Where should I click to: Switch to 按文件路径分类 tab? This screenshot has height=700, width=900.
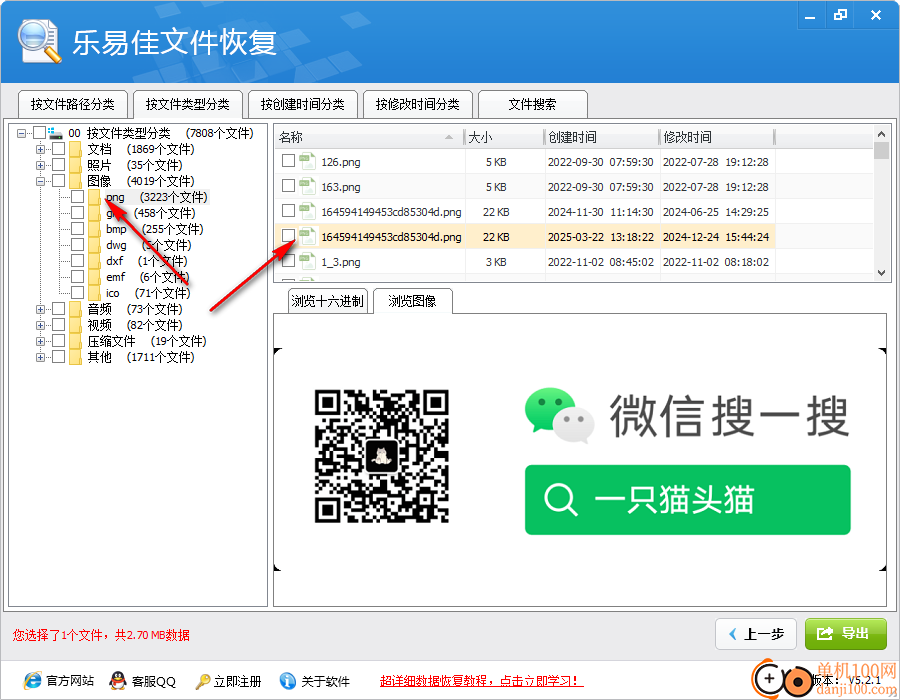pos(72,104)
